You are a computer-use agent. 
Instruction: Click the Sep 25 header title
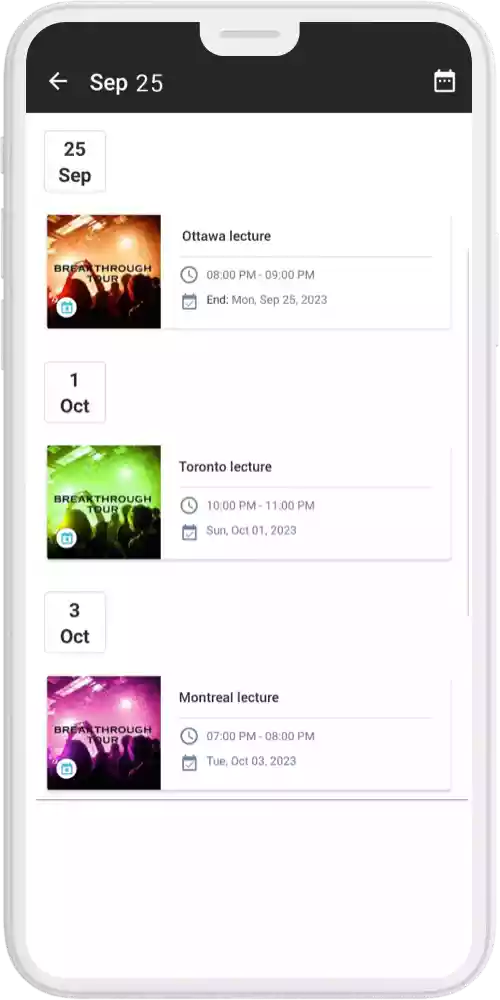click(126, 83)
